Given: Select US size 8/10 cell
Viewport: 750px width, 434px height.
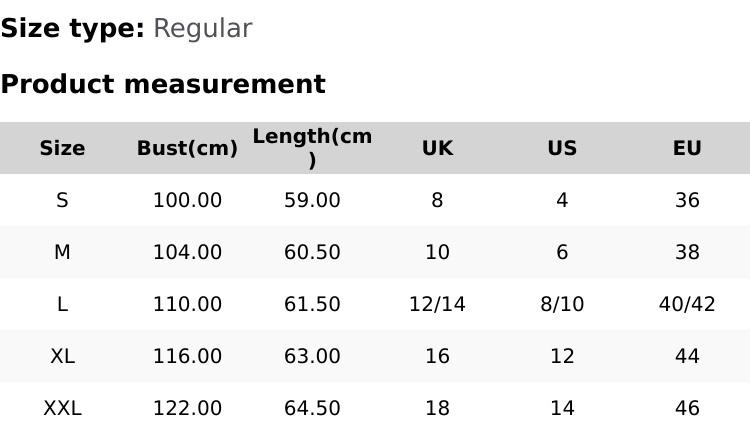Looking at the screenshot, I should click(562, 304).
